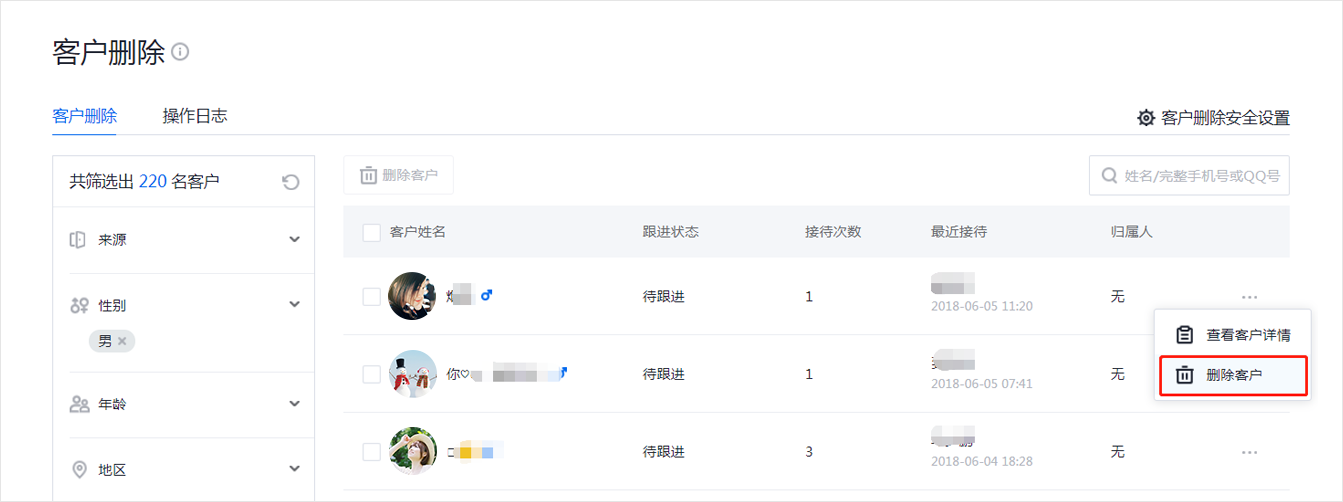Image resolution: width=1343 pixels, height=502 pixels.
Task: Switch to the 操作日志 tab
Action: tap(195, 116)
